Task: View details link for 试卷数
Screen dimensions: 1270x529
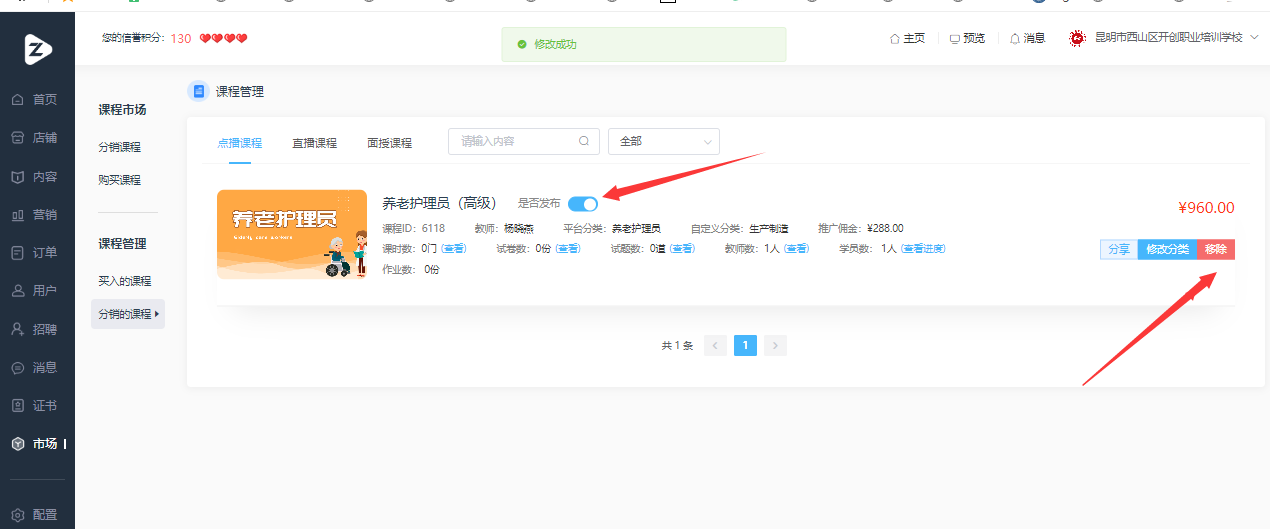Action: point(568,248)
